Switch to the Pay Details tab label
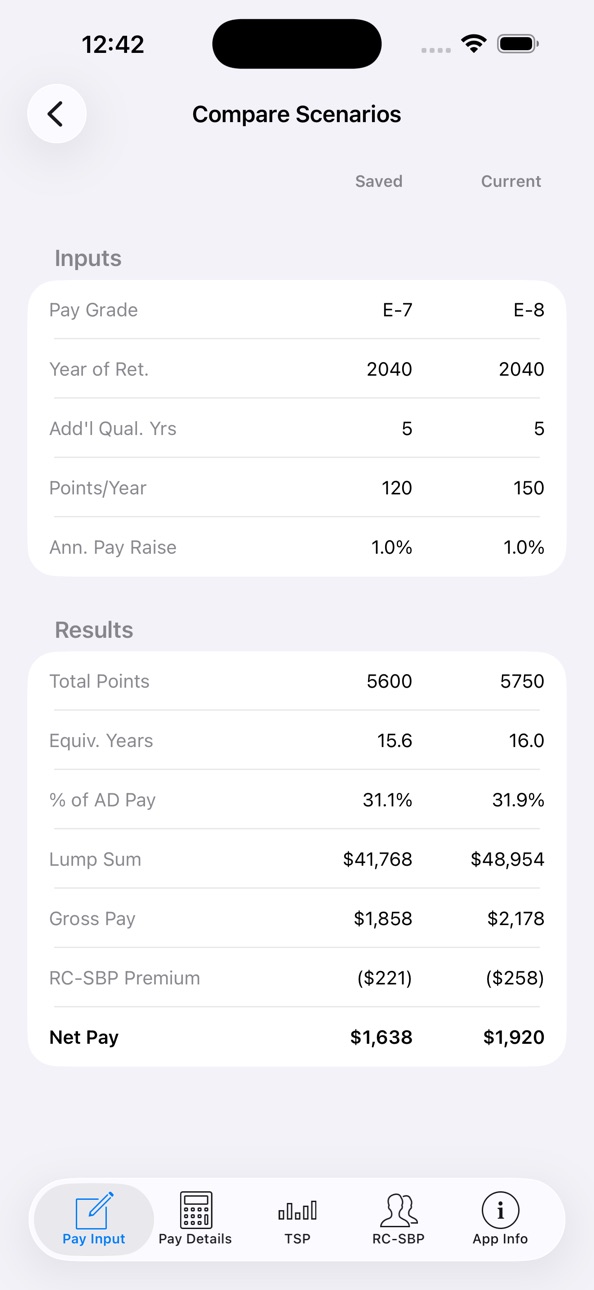 [x=195, y=1239]
